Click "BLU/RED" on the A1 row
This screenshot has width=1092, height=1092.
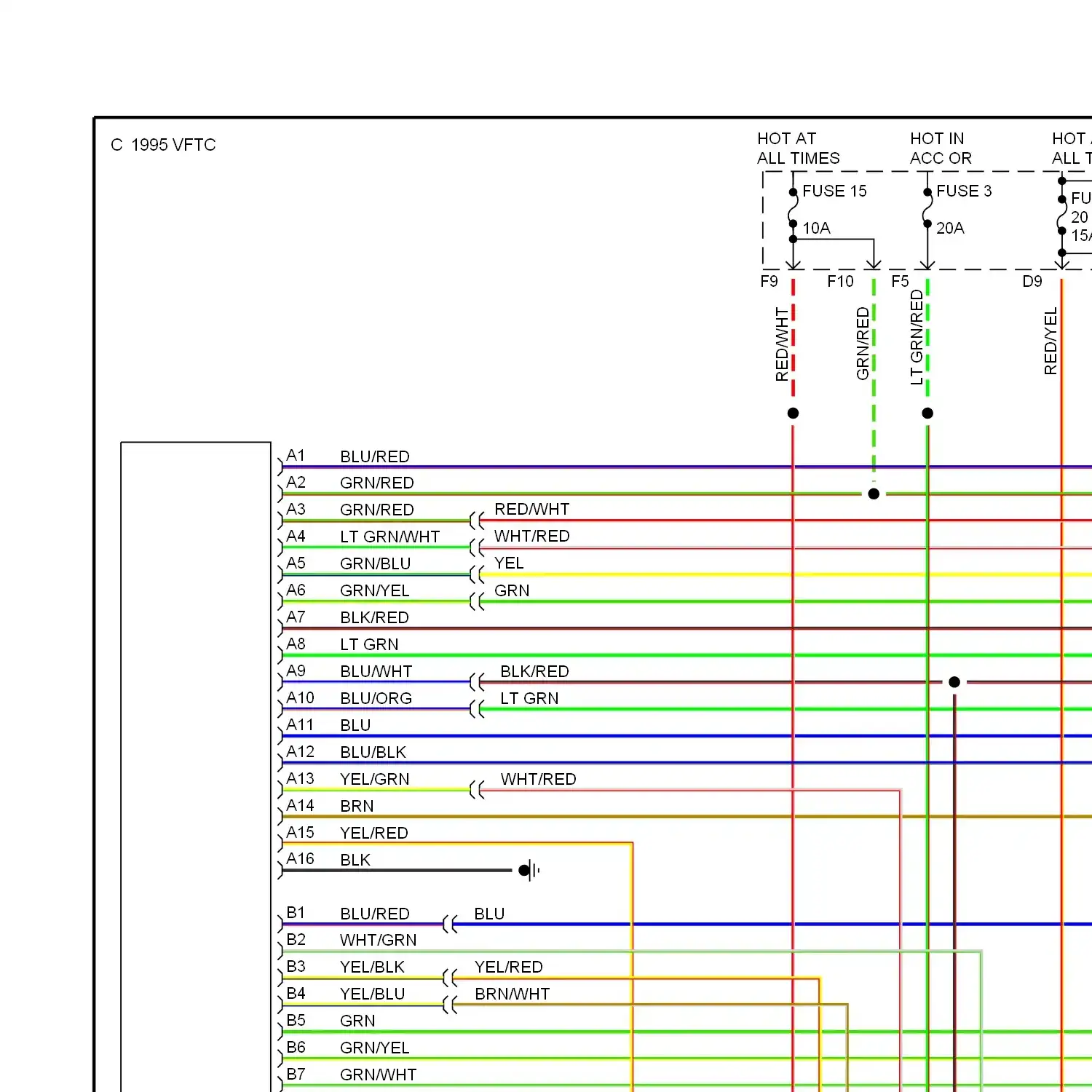point(375,456)
